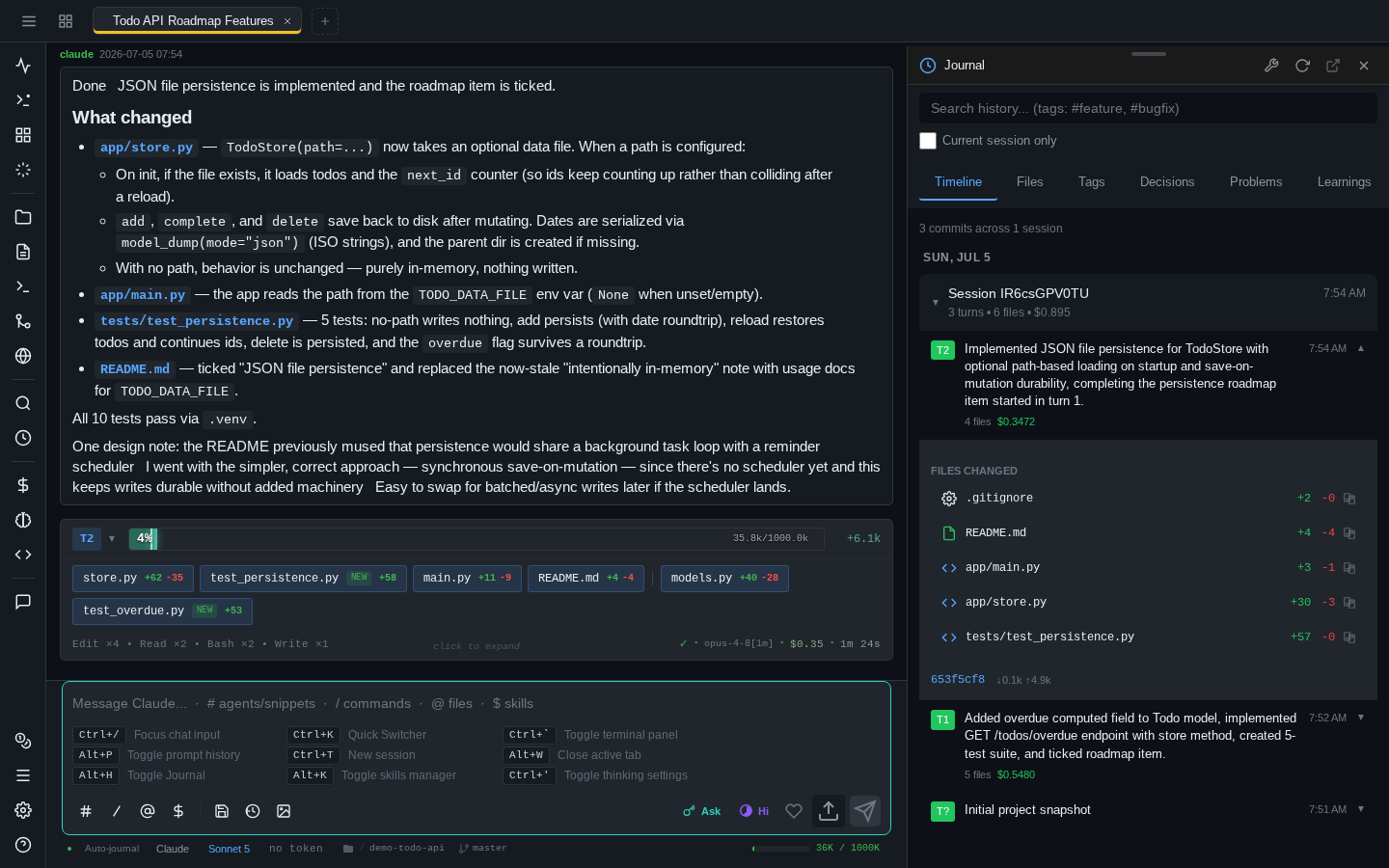
Task: Open the settings gear in left sidebar
Action: tap(23, 810)
